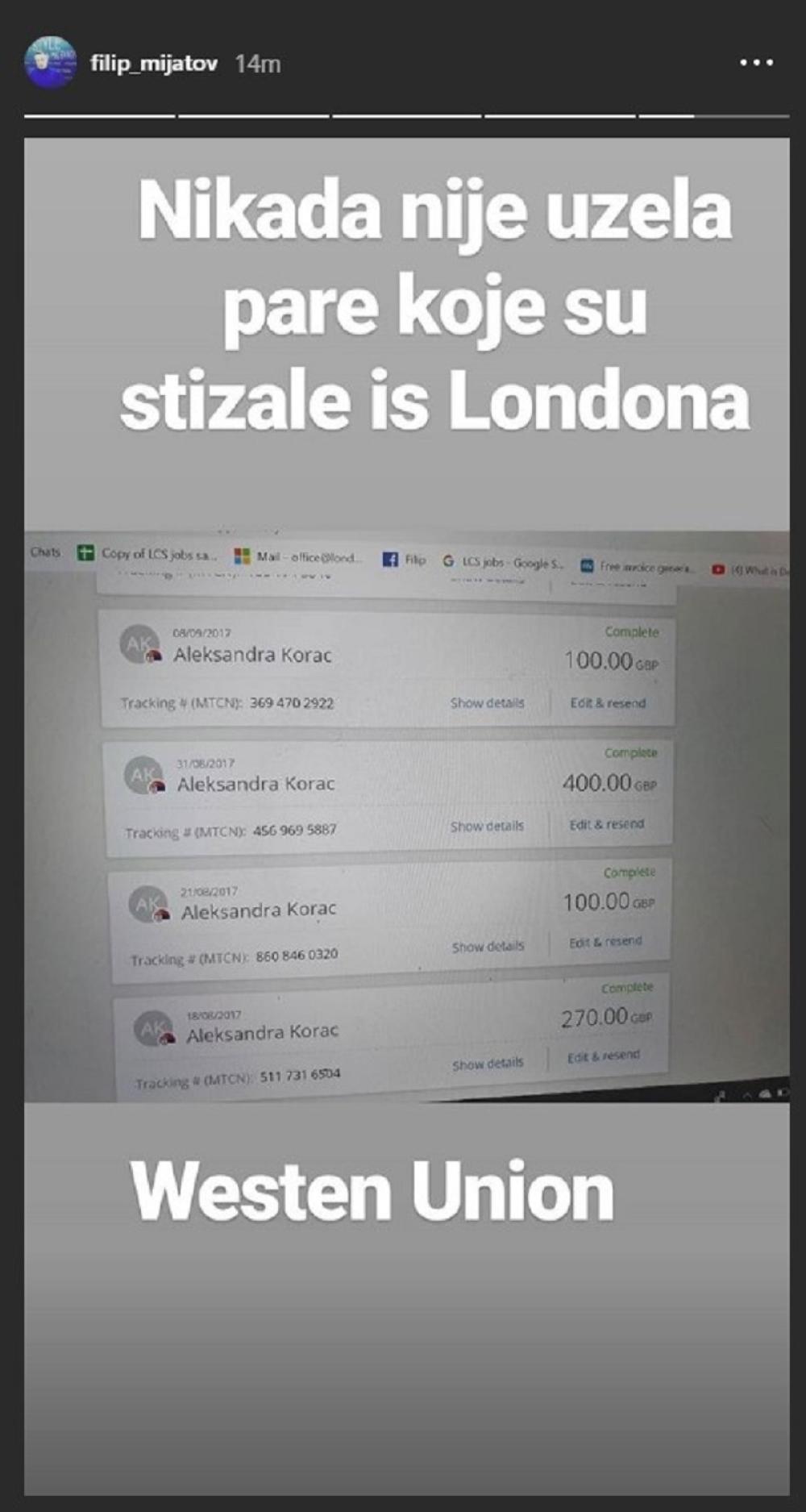The height and width of the screenshot is (1512, 806).
Task: Show details for the 400.00 GBP transfer
Action: click(487, 827)
